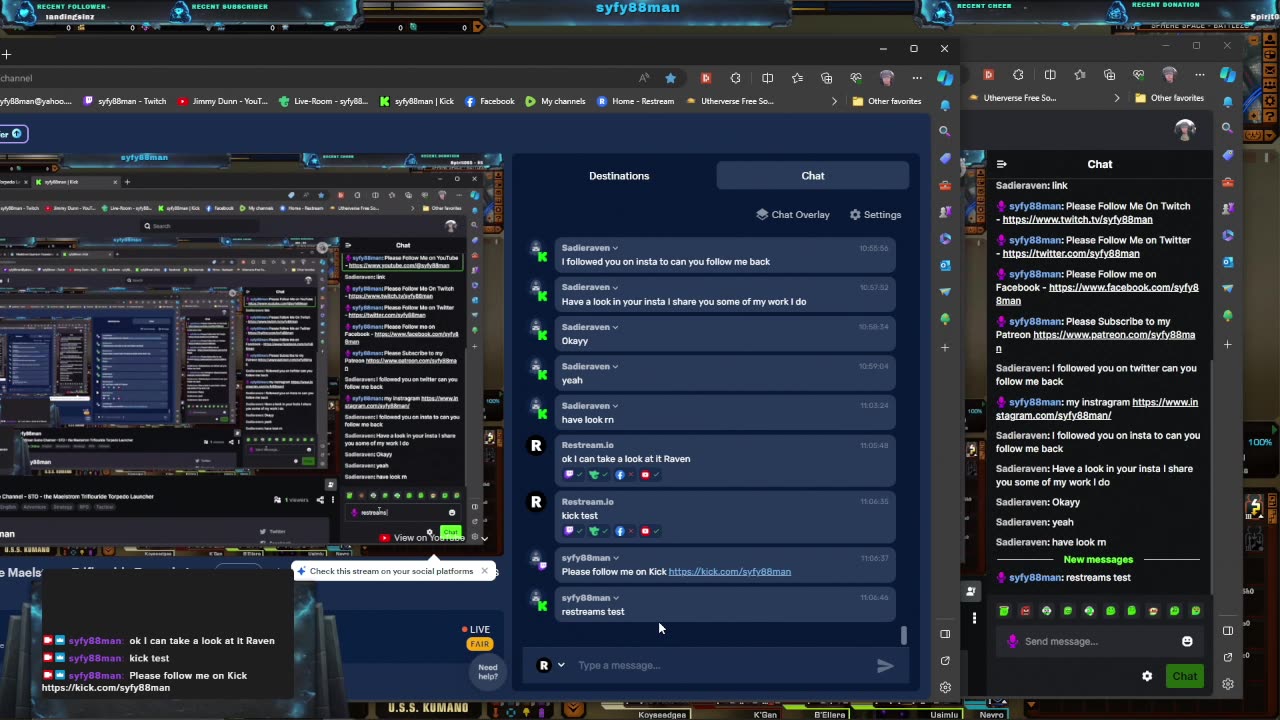The image size is (1280, 720).
Task: Close the 'Check this stream' social platforms tip
Action: click(484, 571)
